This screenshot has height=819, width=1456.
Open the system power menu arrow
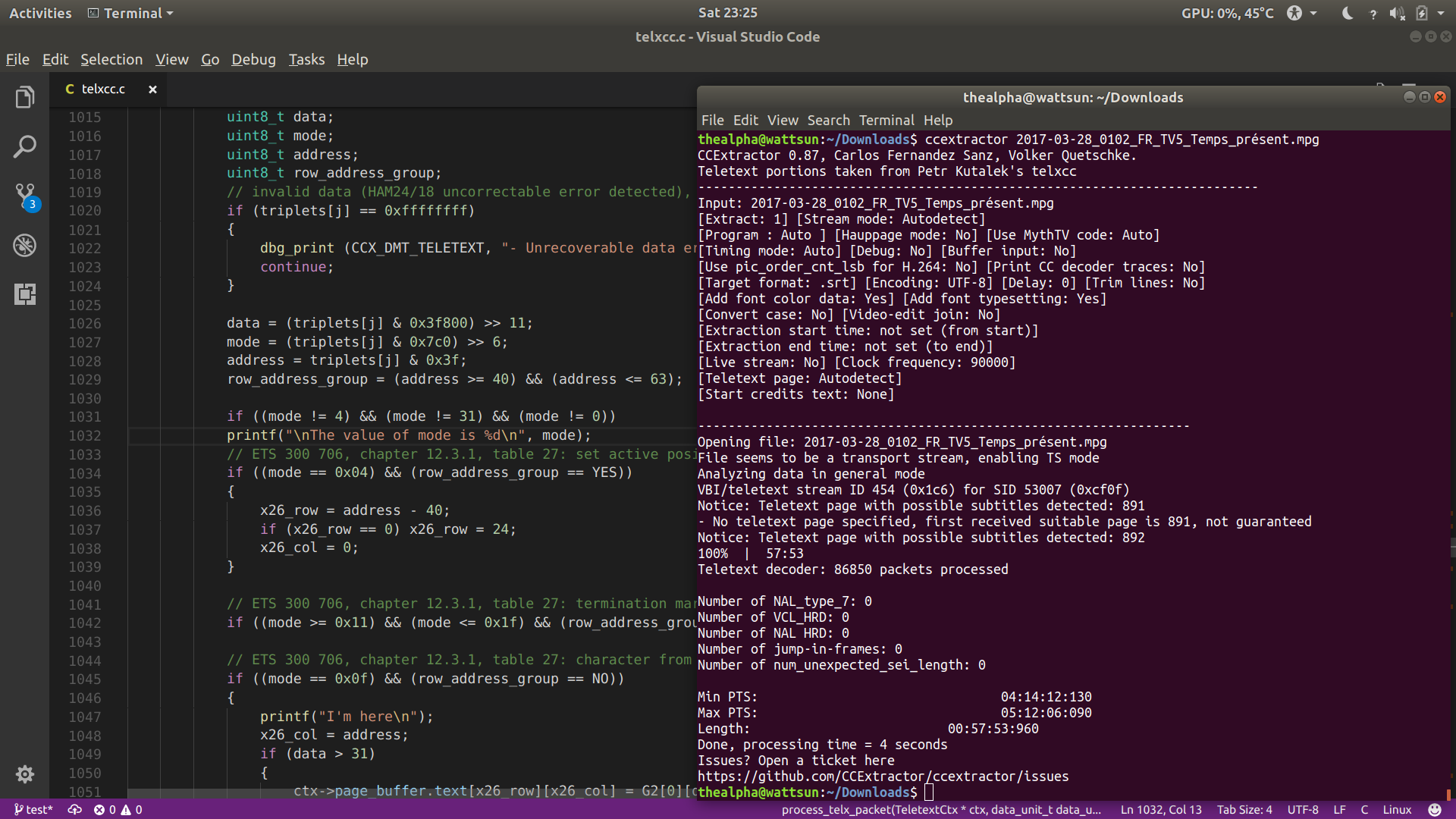[1441, 13]
